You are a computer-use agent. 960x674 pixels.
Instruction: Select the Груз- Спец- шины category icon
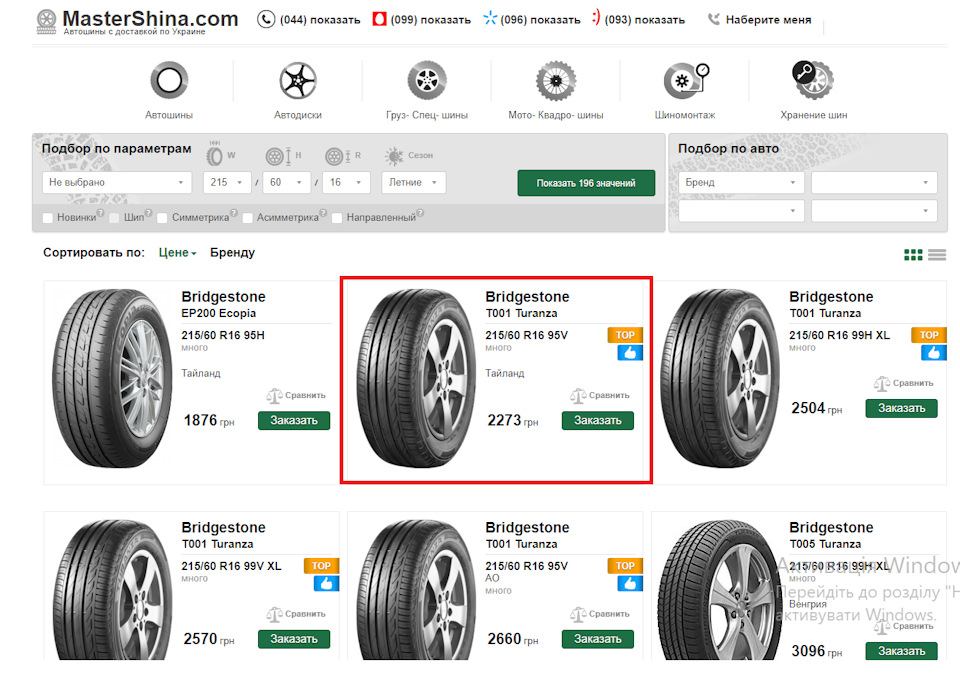point(427,80)
